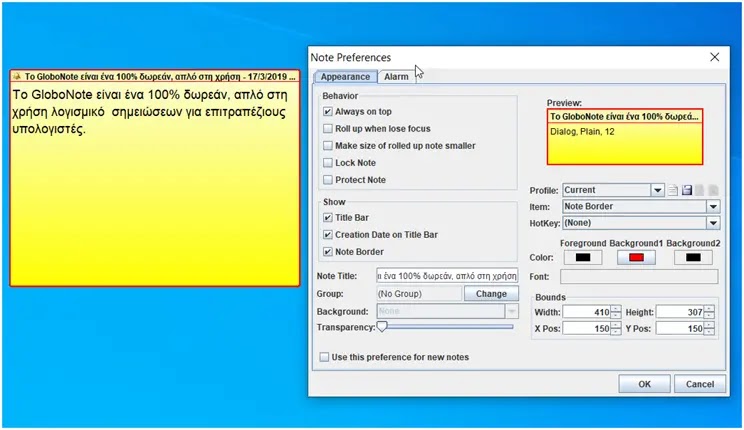Tick the Protect Note checkbox
Viewport: 744px width, 430px height.
[327, 180]
